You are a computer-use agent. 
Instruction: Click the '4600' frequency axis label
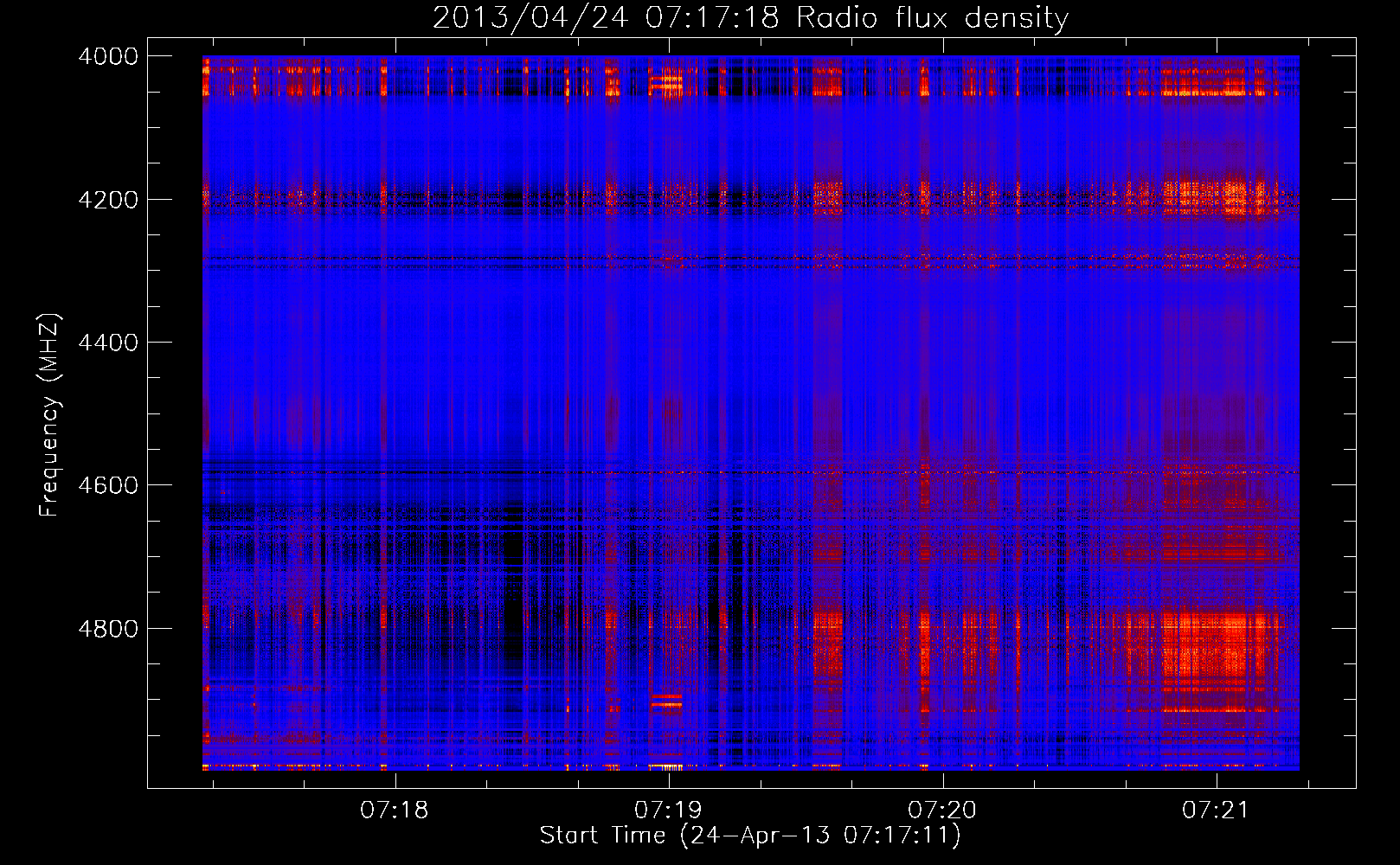click(x=108, y=485)
